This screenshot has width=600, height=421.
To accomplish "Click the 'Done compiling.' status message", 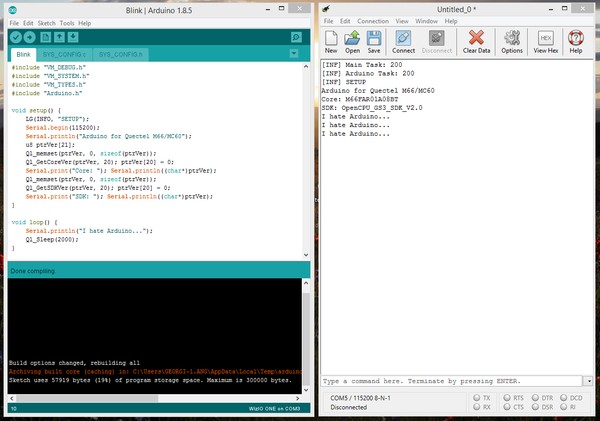I will 33,271.
